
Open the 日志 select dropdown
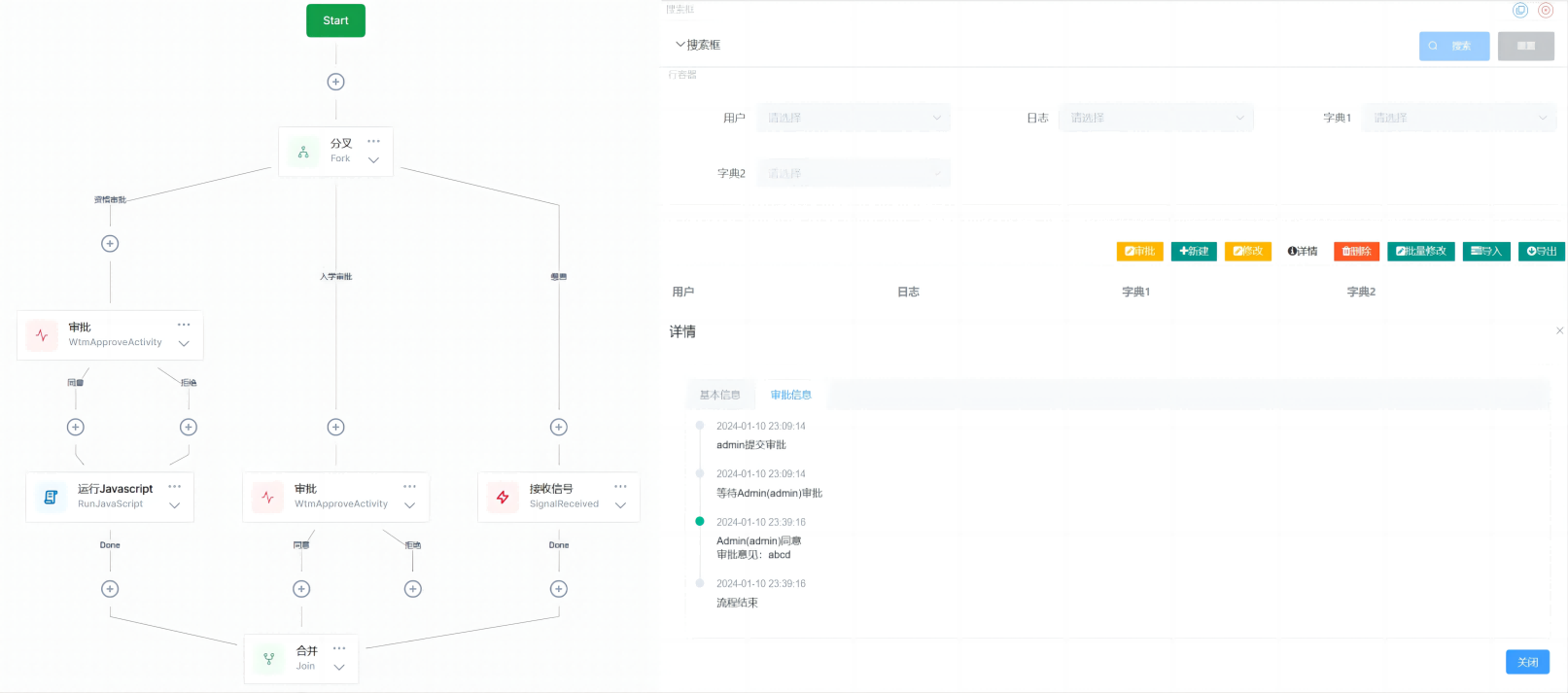pos(1156,118)
